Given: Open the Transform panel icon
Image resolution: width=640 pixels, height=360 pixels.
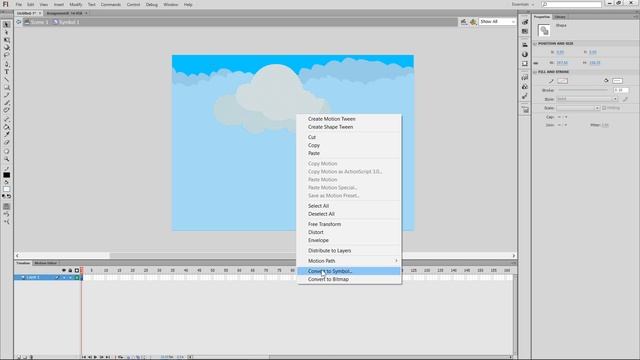Looking at the screenshot, I should click(x=525, y=63).
